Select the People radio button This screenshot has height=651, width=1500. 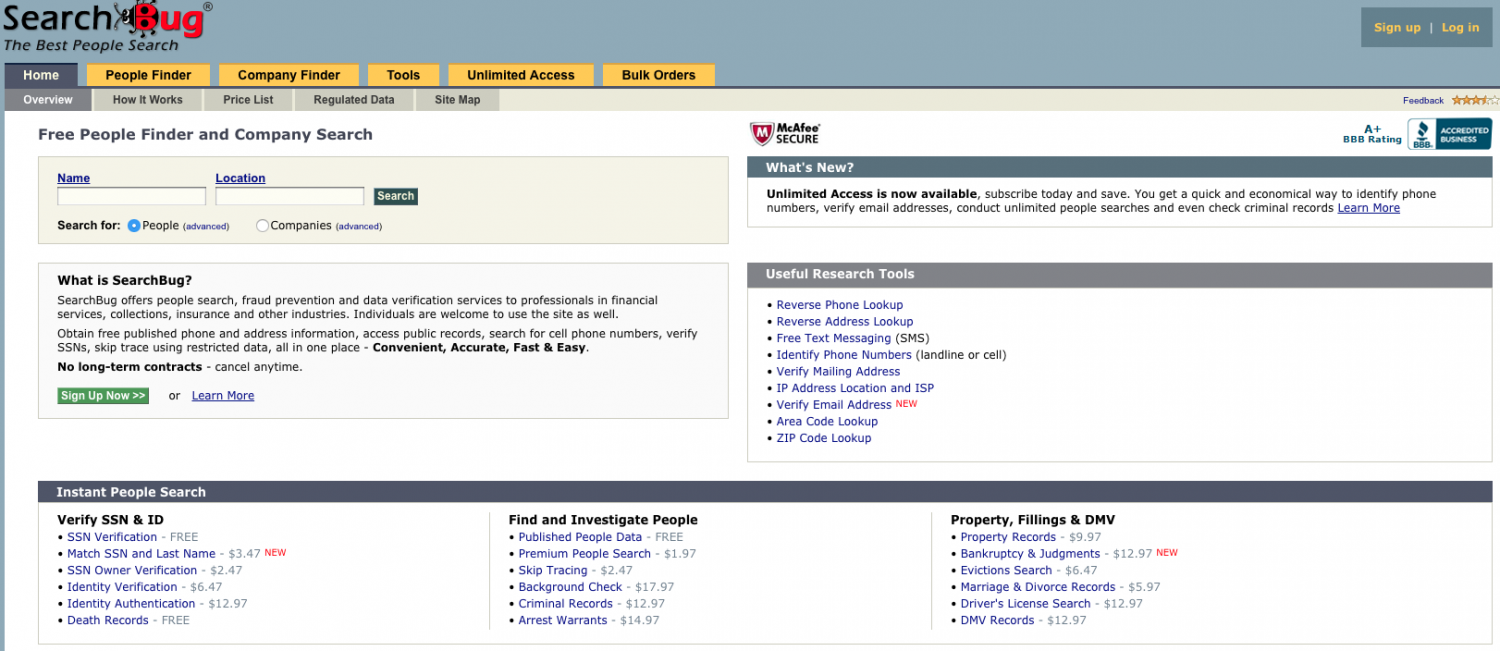pyautogui.click(x=134, y=226)
